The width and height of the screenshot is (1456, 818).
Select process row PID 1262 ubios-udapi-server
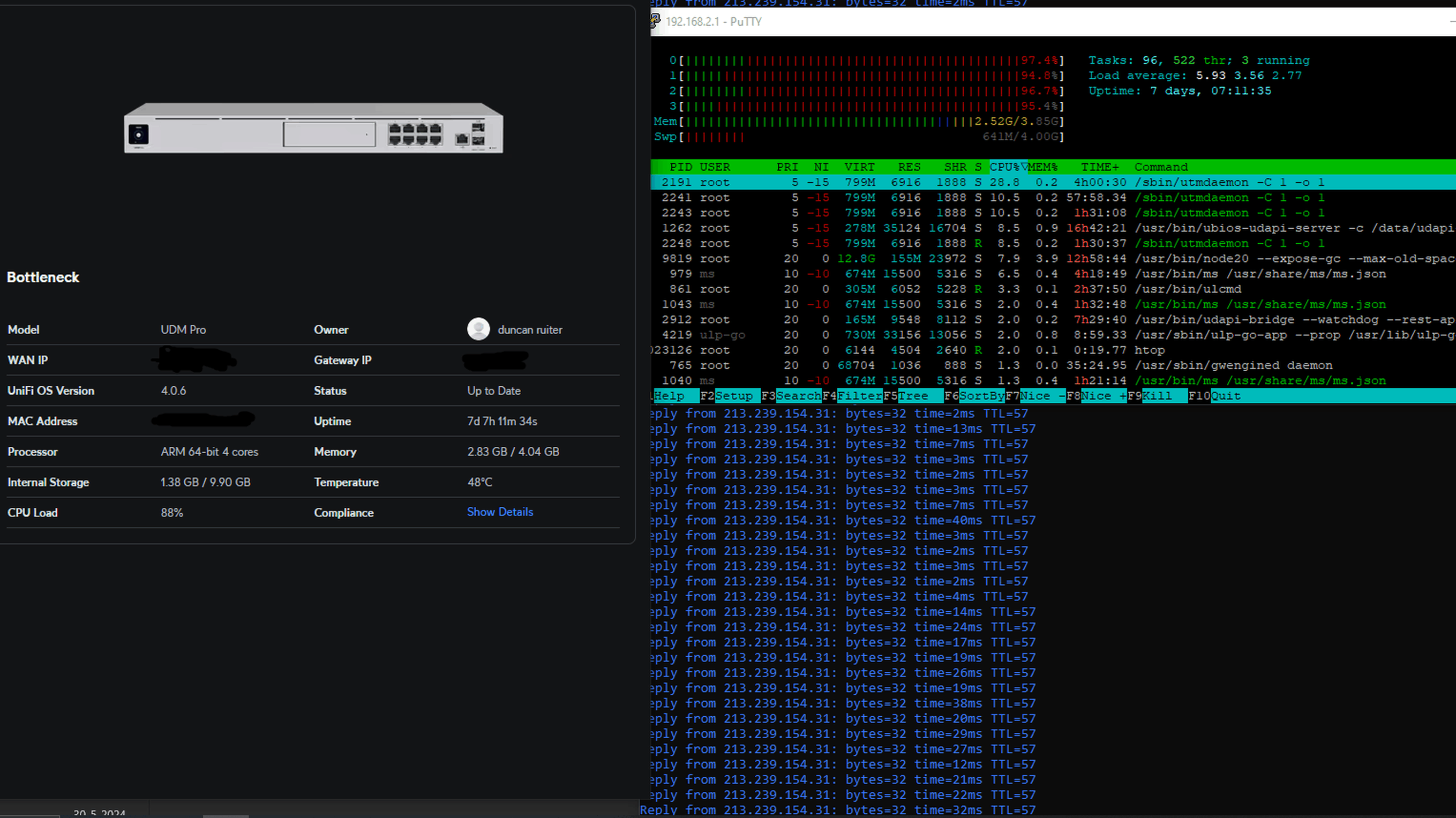[1053, 228]
